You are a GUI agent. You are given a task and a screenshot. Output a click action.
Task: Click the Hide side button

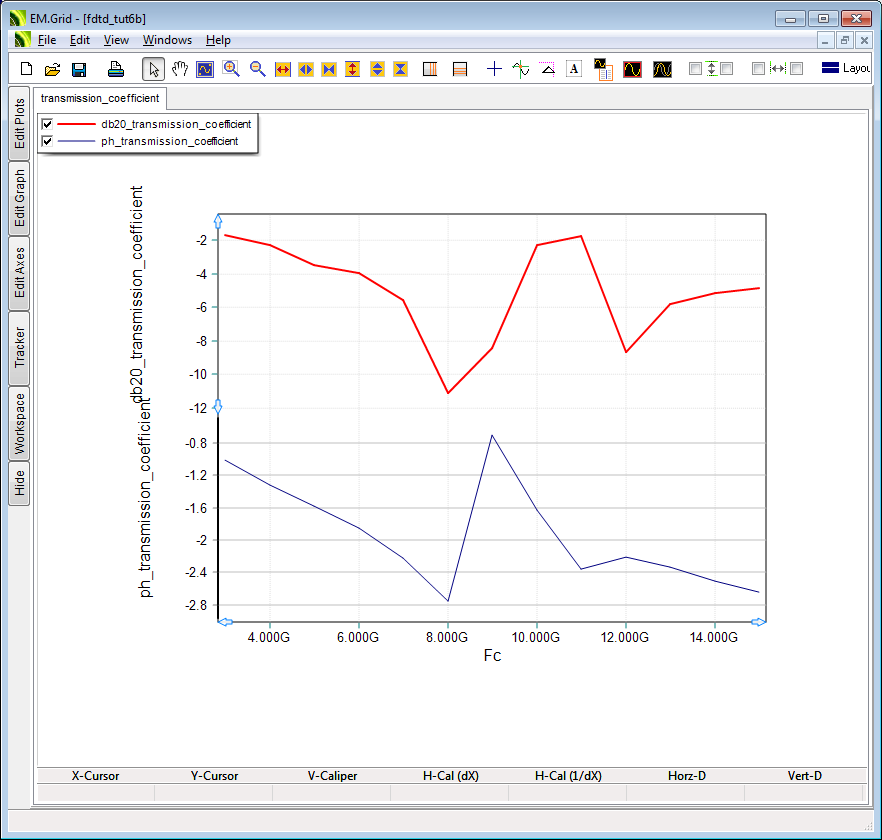click(x=19, y=484)
